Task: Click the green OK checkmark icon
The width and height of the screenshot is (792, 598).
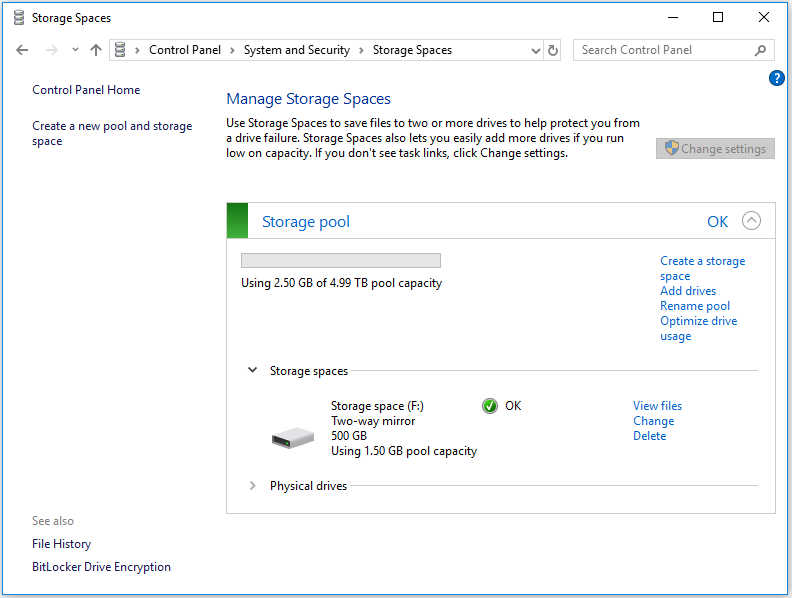Action: pyautogui.click(x=489, y=406)
